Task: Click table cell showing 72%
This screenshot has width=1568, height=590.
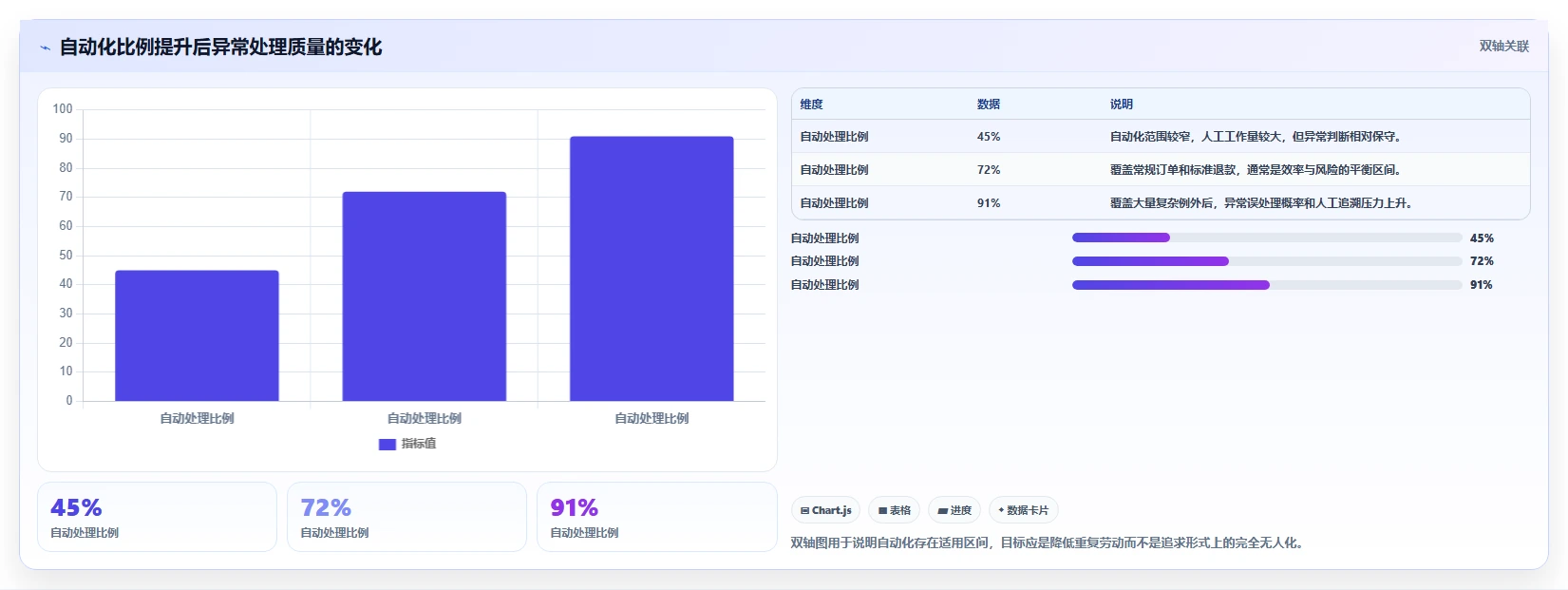Action: (989, 170)
